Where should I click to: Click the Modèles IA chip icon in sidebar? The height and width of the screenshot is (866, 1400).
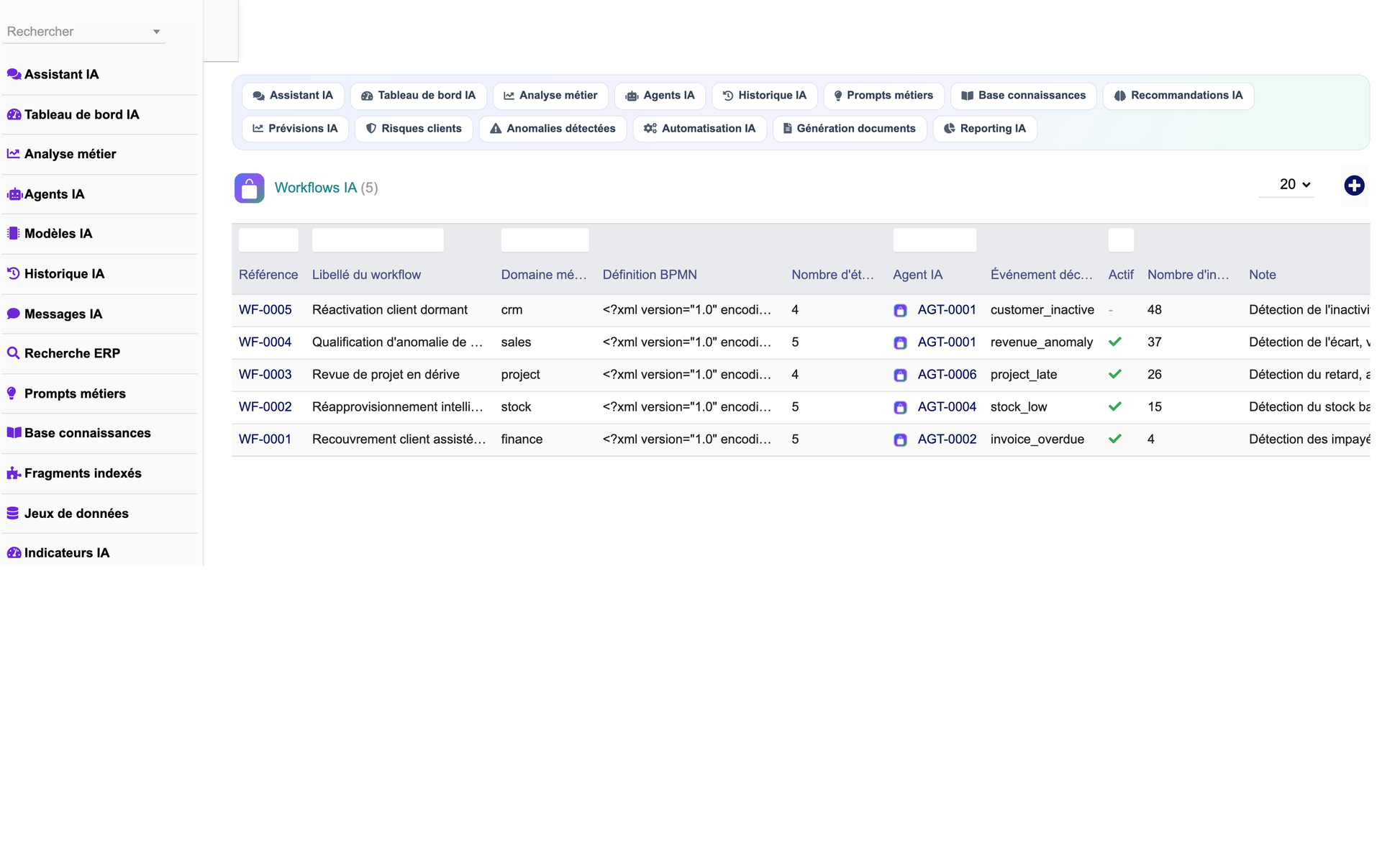tap(13, 234)
